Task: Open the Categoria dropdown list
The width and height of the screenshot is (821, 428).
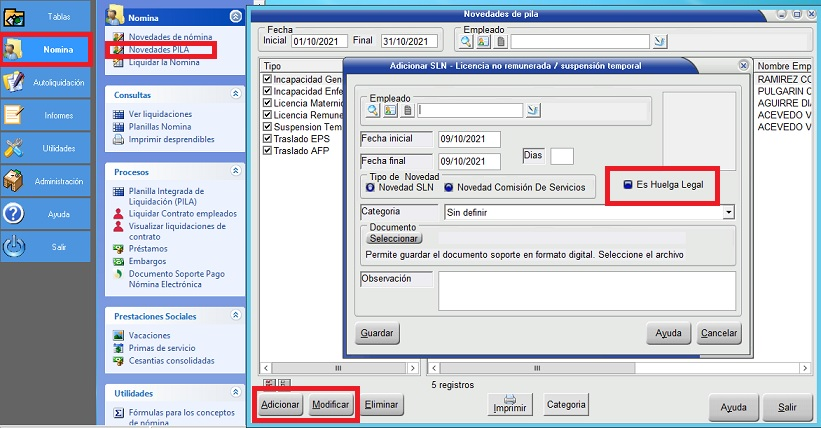Action: pos(729,212)
